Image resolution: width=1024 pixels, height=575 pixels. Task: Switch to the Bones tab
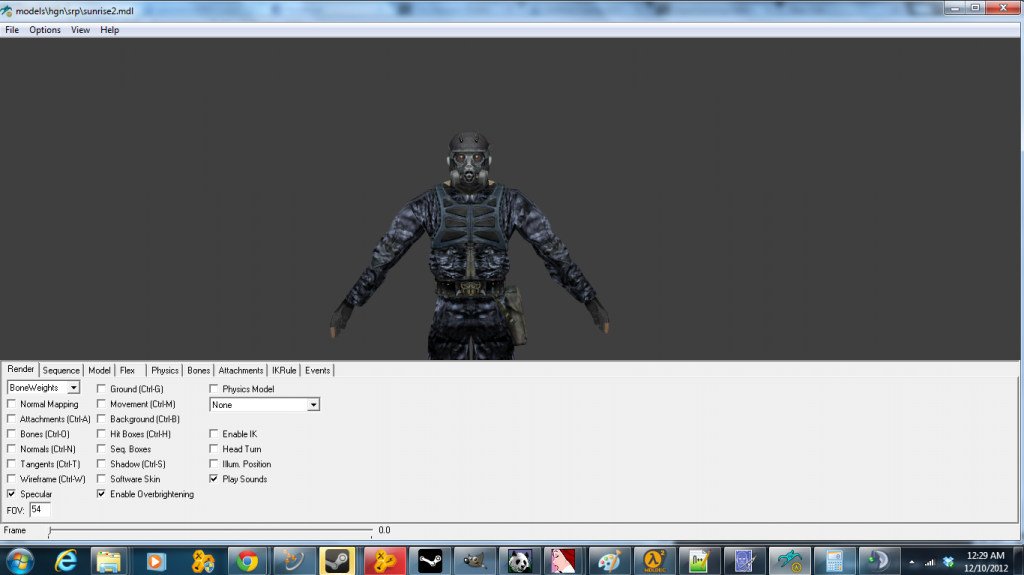199,370
